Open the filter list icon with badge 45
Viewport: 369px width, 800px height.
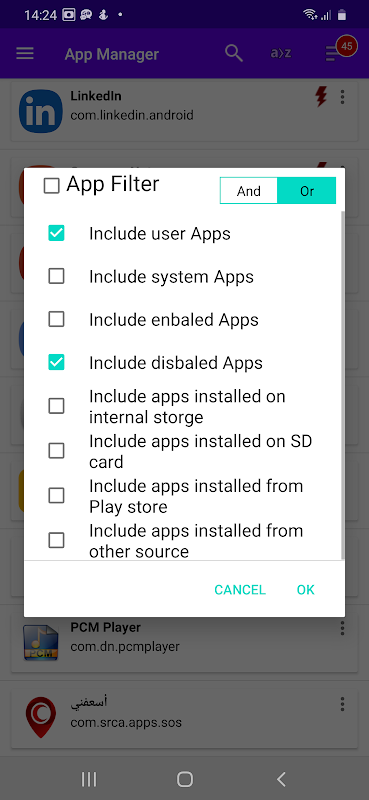(340, 51)
